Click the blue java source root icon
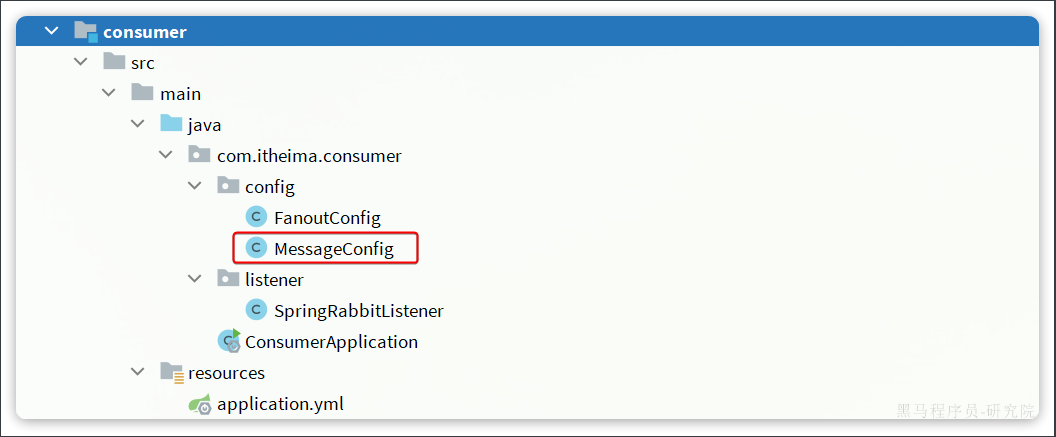 171,124
